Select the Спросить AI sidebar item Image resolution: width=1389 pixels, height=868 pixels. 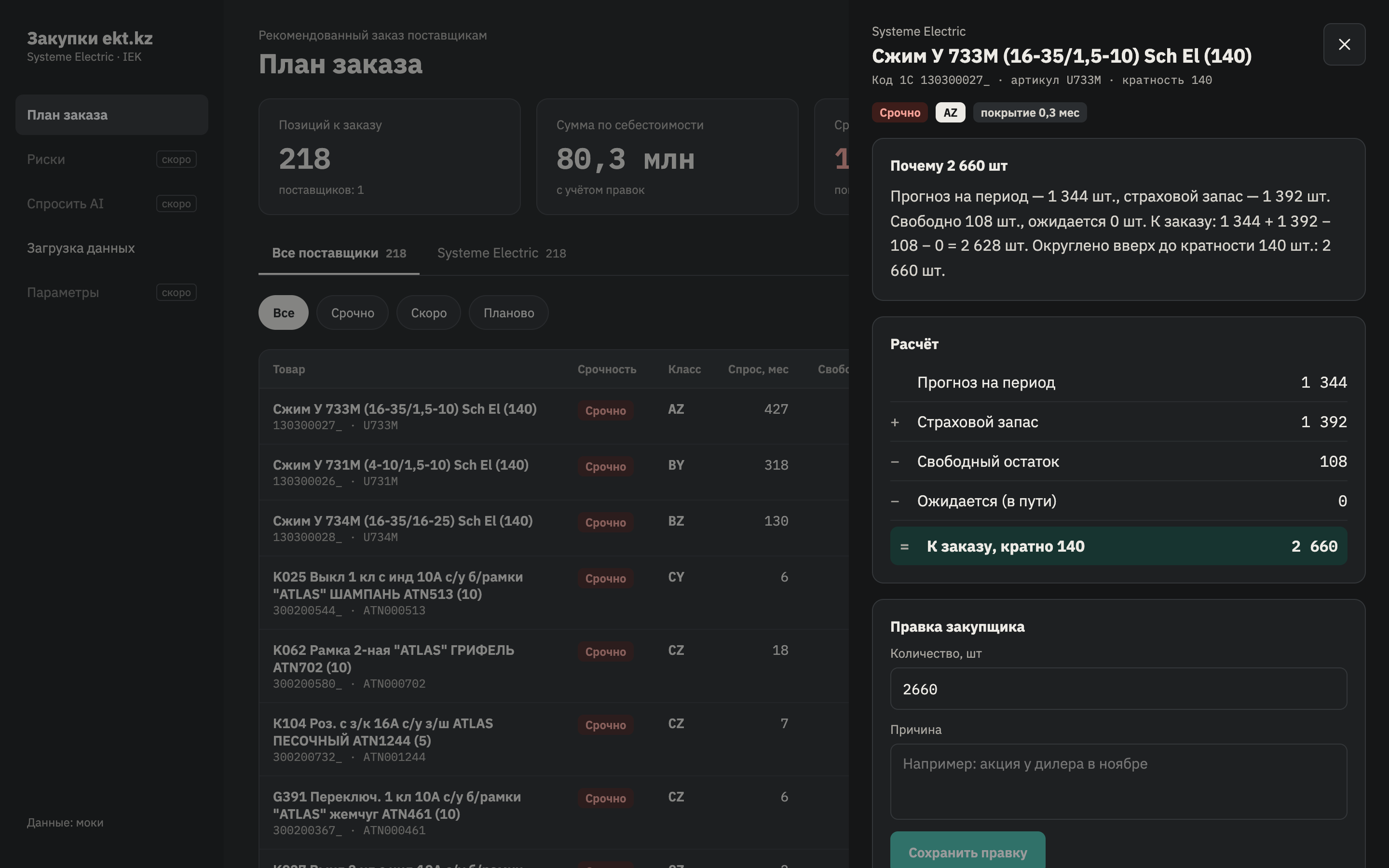click(111, 204)
